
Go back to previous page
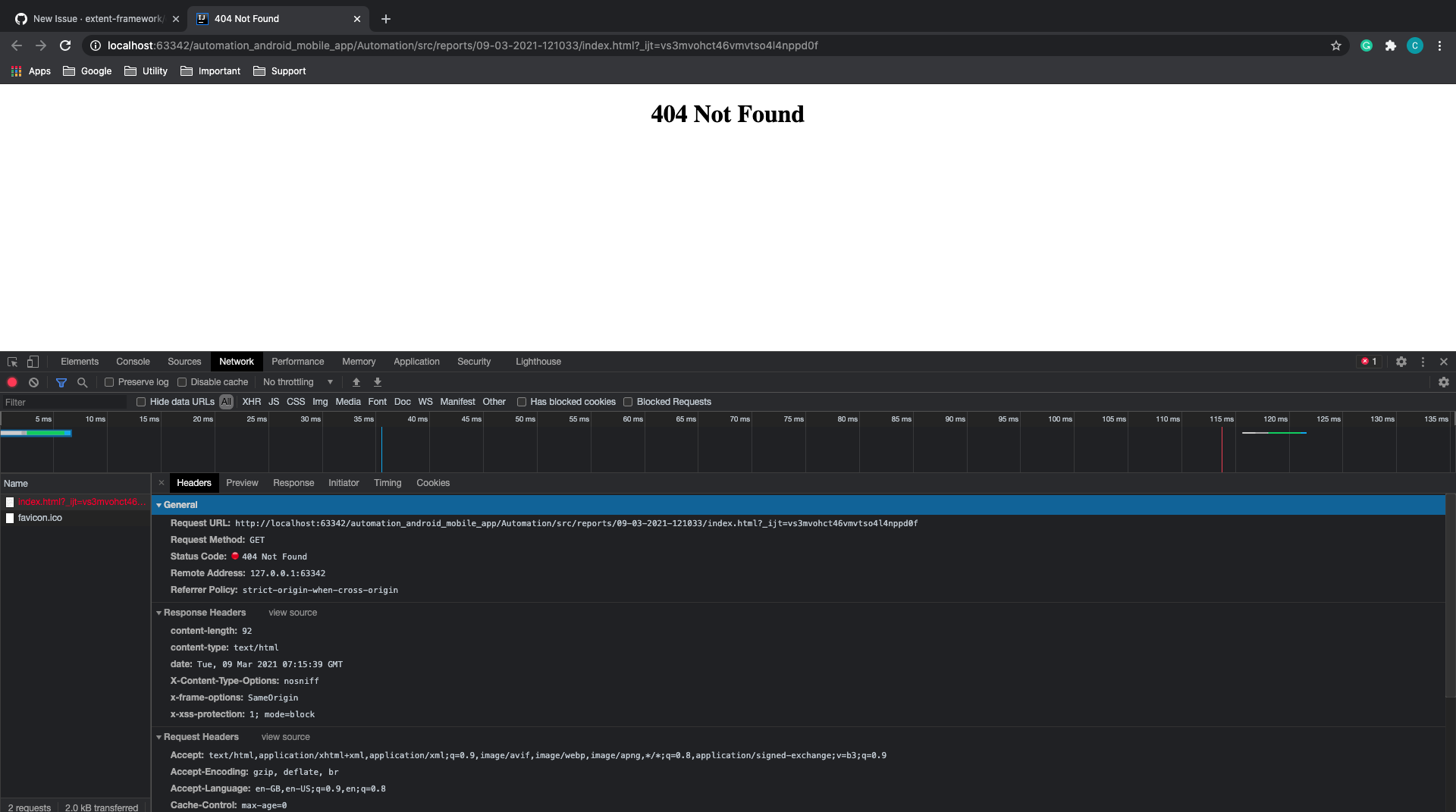coord(17,45)
